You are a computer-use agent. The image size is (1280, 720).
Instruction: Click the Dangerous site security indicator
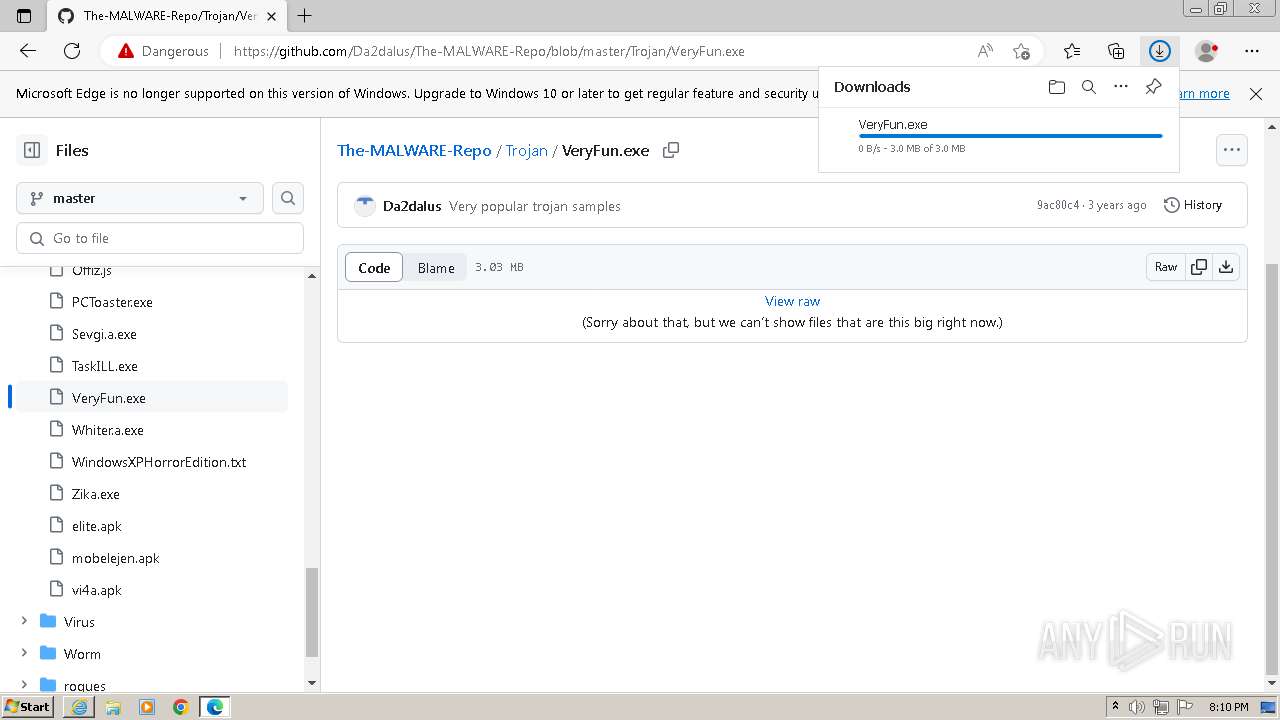pos(164,51)
